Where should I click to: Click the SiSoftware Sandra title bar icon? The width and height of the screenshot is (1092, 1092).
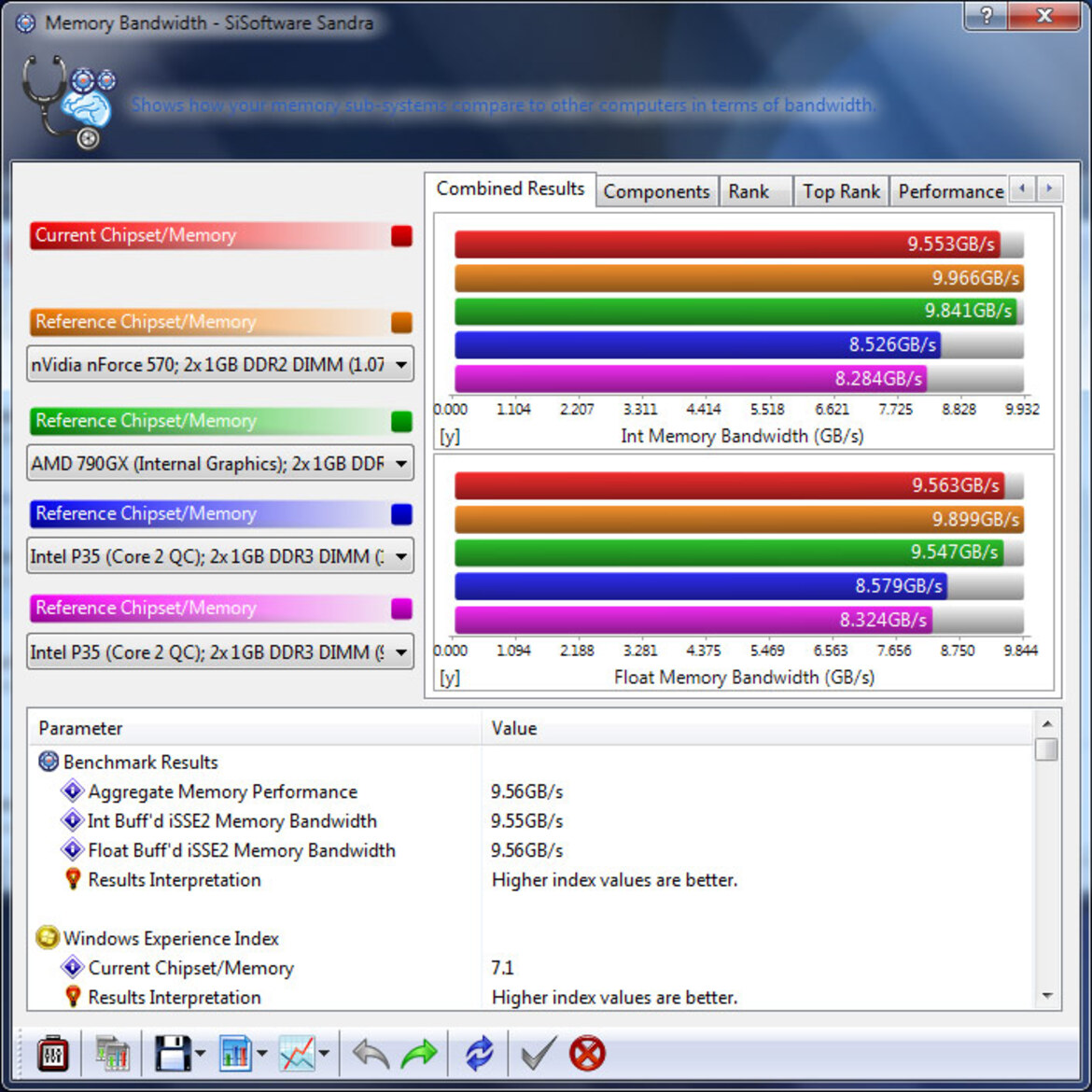click(26, 23)
